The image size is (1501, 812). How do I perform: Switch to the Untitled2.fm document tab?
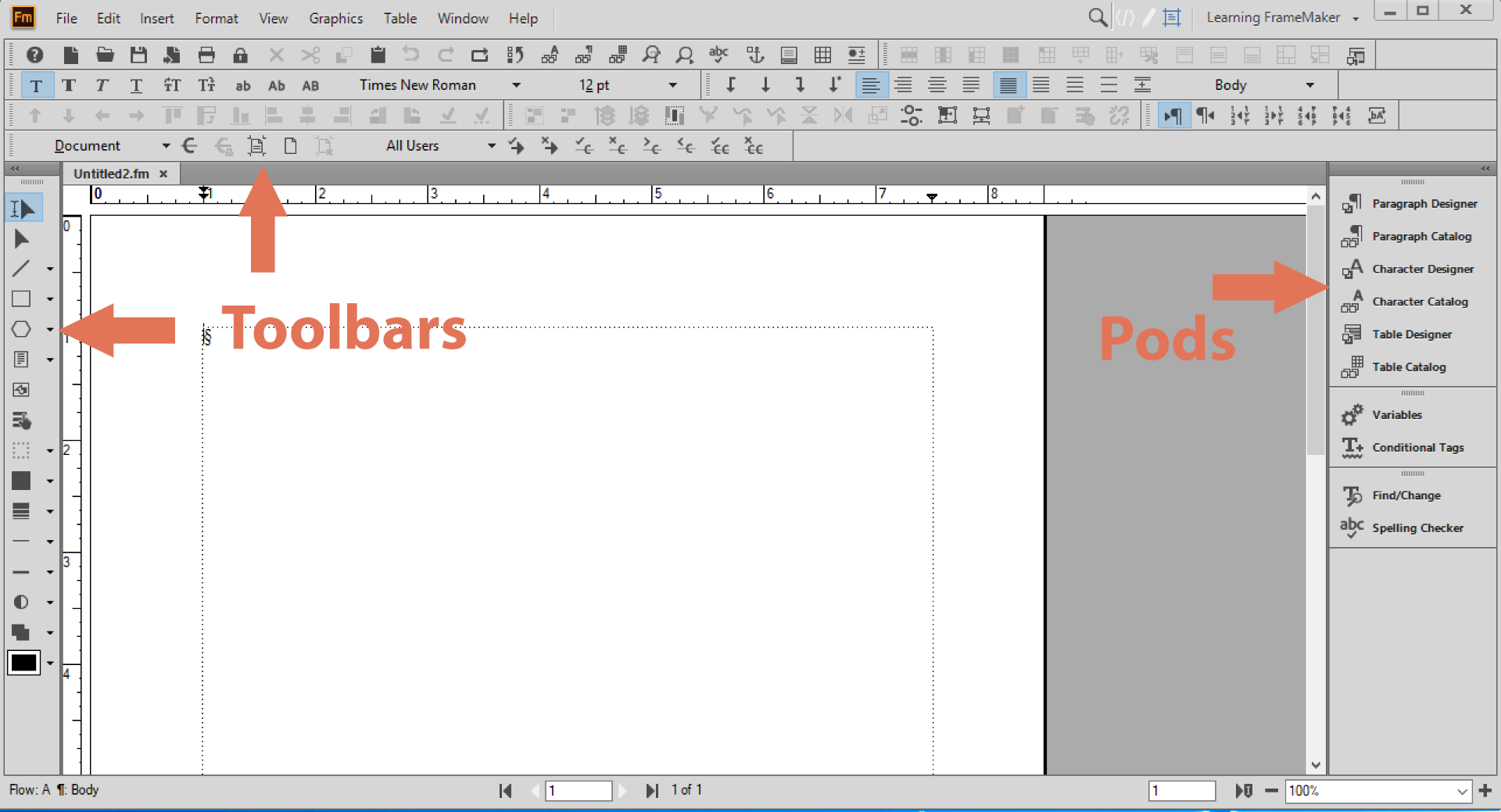[112, 173]
